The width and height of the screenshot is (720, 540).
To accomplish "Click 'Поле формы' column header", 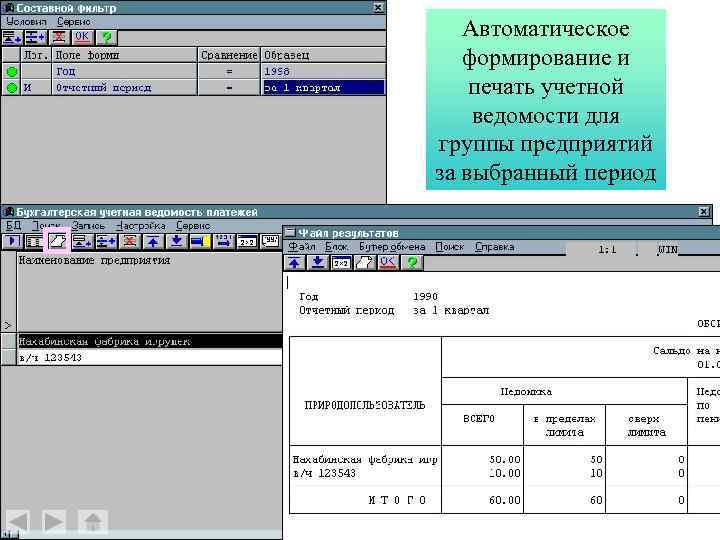I will (124, 55).
